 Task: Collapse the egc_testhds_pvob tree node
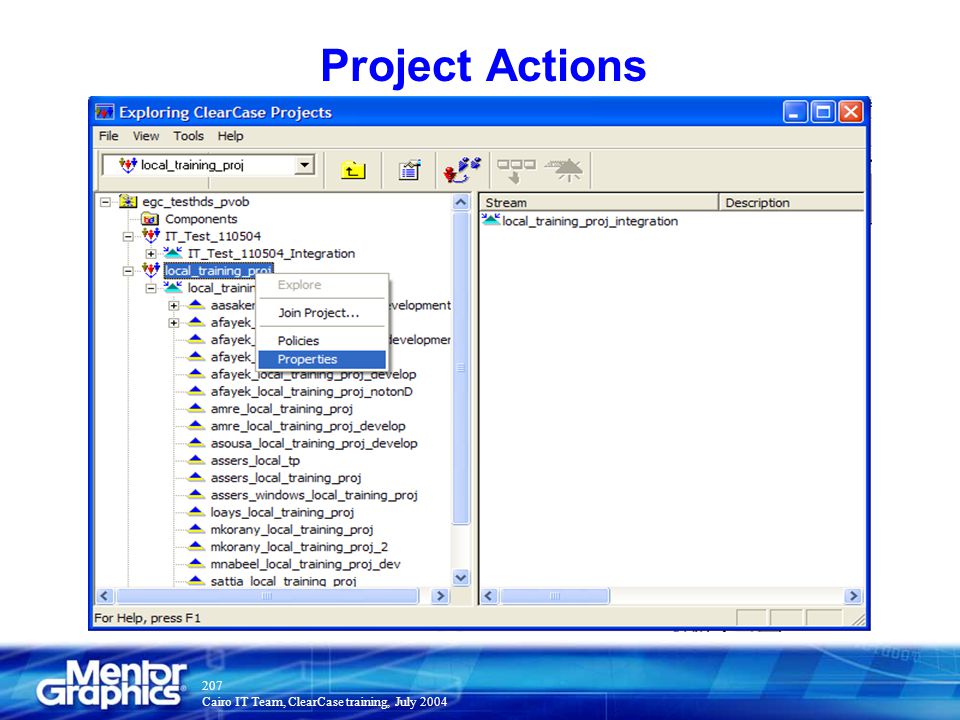click(x=105, y=201)
